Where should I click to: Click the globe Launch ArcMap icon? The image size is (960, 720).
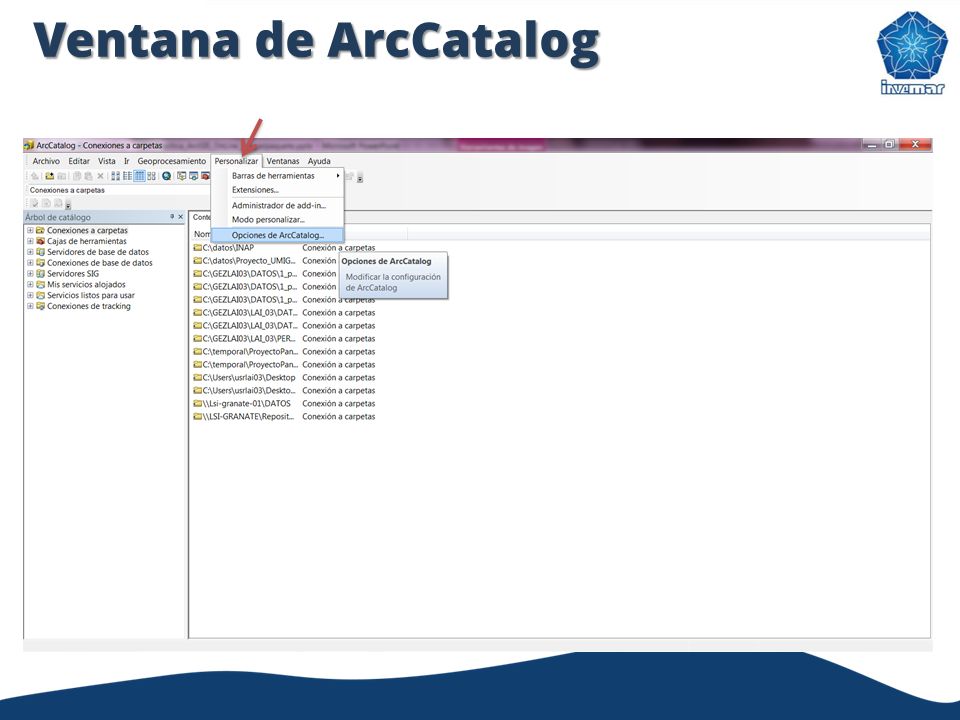(167, 176)
